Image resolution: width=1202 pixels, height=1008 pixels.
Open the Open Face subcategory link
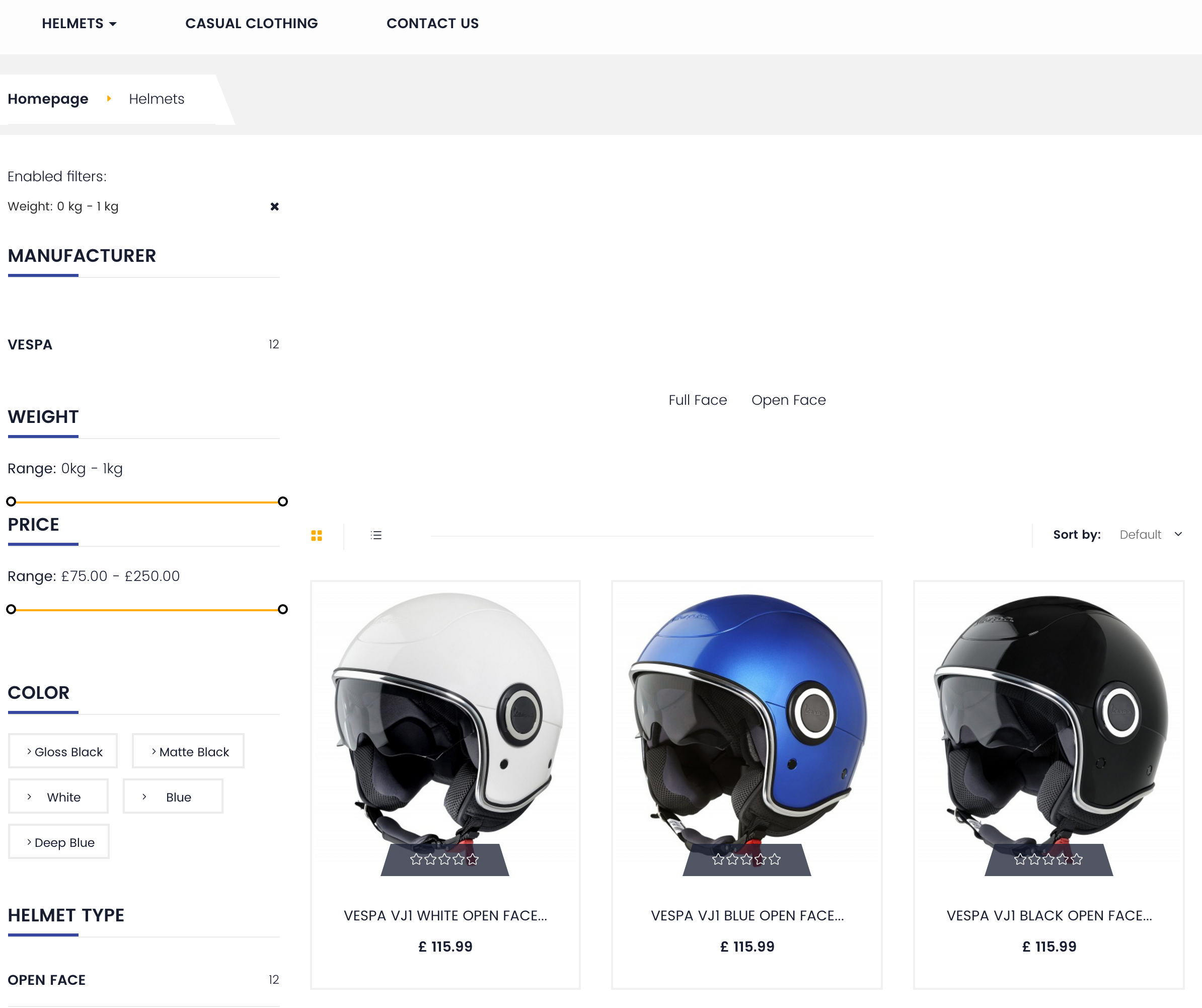[x=788, y=400]
